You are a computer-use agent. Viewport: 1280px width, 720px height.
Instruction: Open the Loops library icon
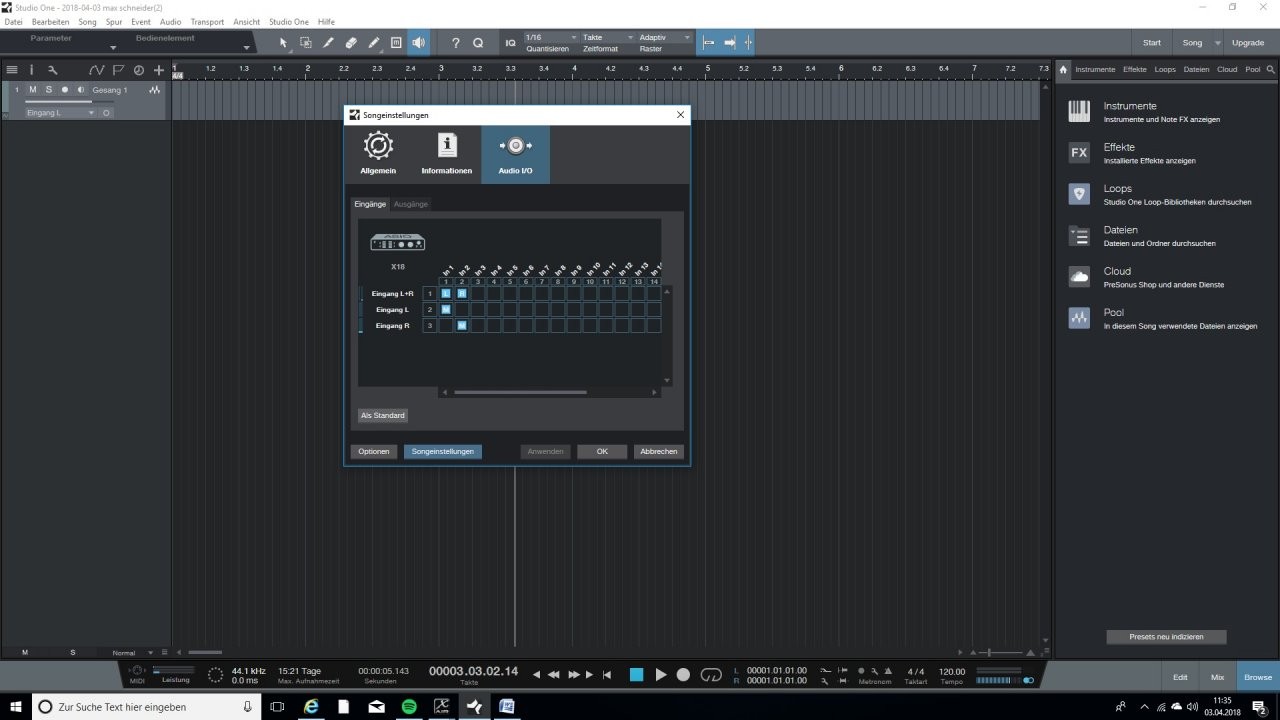[x=1079, y=194]
